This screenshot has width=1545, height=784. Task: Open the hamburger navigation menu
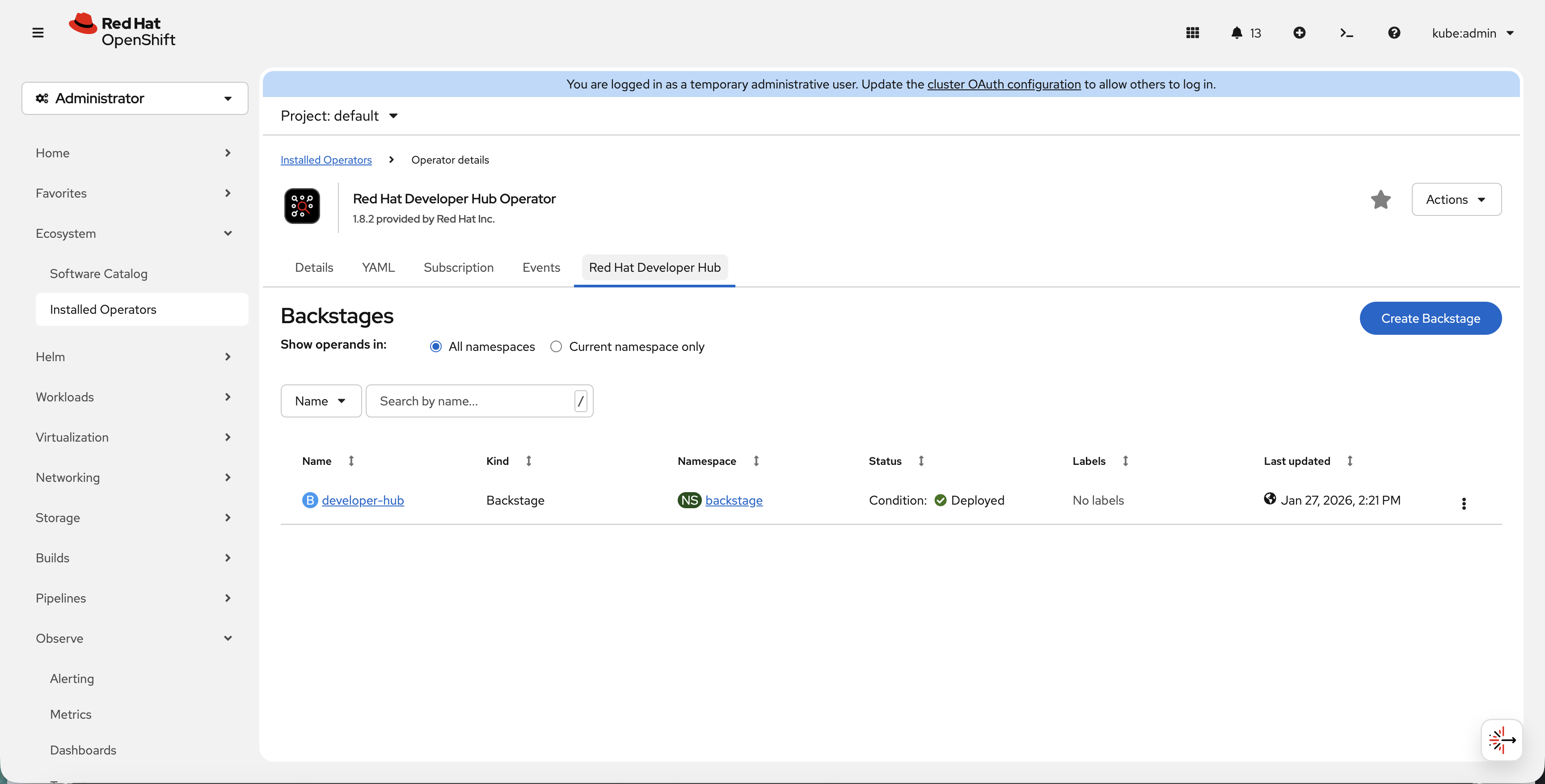pyautogui.click(x=38, y=32)
